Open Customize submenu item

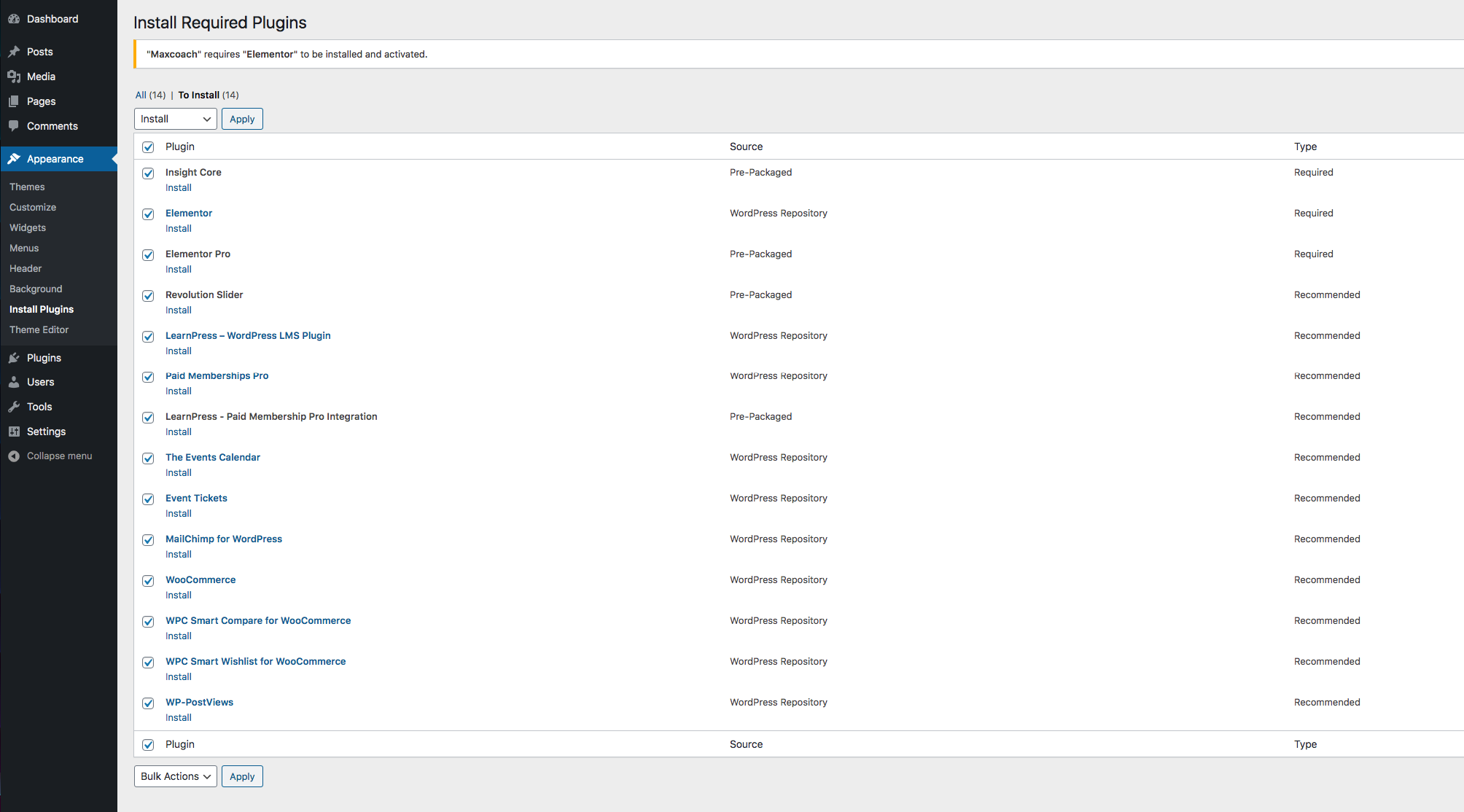(33, 207)
